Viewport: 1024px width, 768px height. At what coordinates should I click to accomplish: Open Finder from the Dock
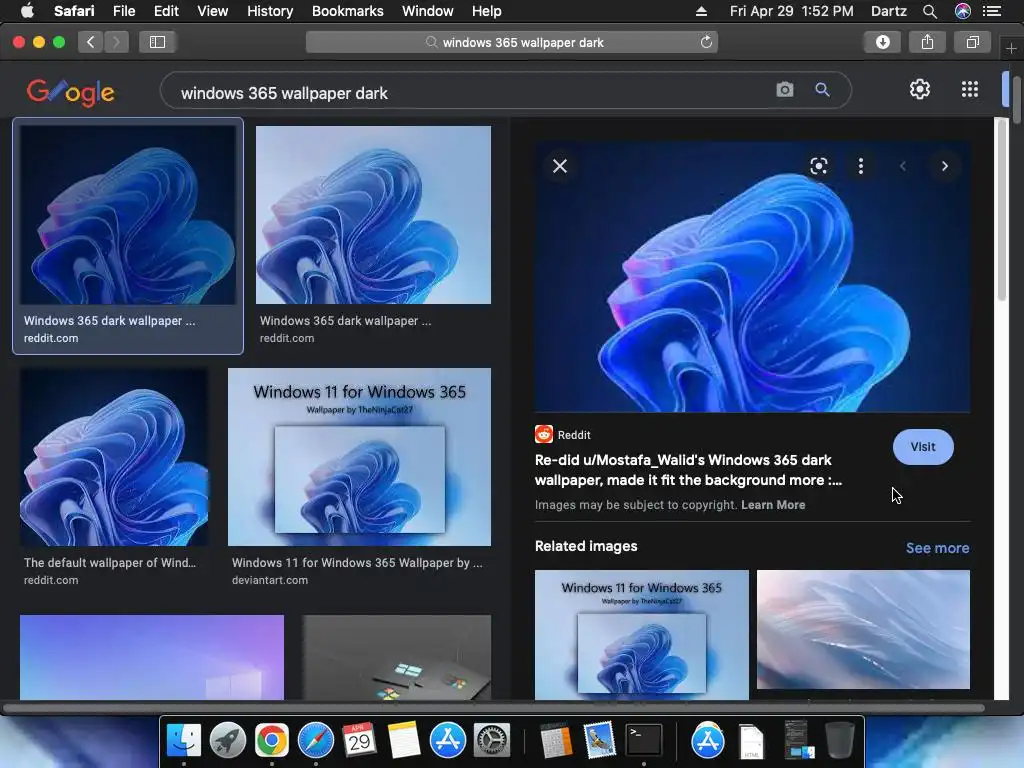pyautogui.click(x=184, y=740)
